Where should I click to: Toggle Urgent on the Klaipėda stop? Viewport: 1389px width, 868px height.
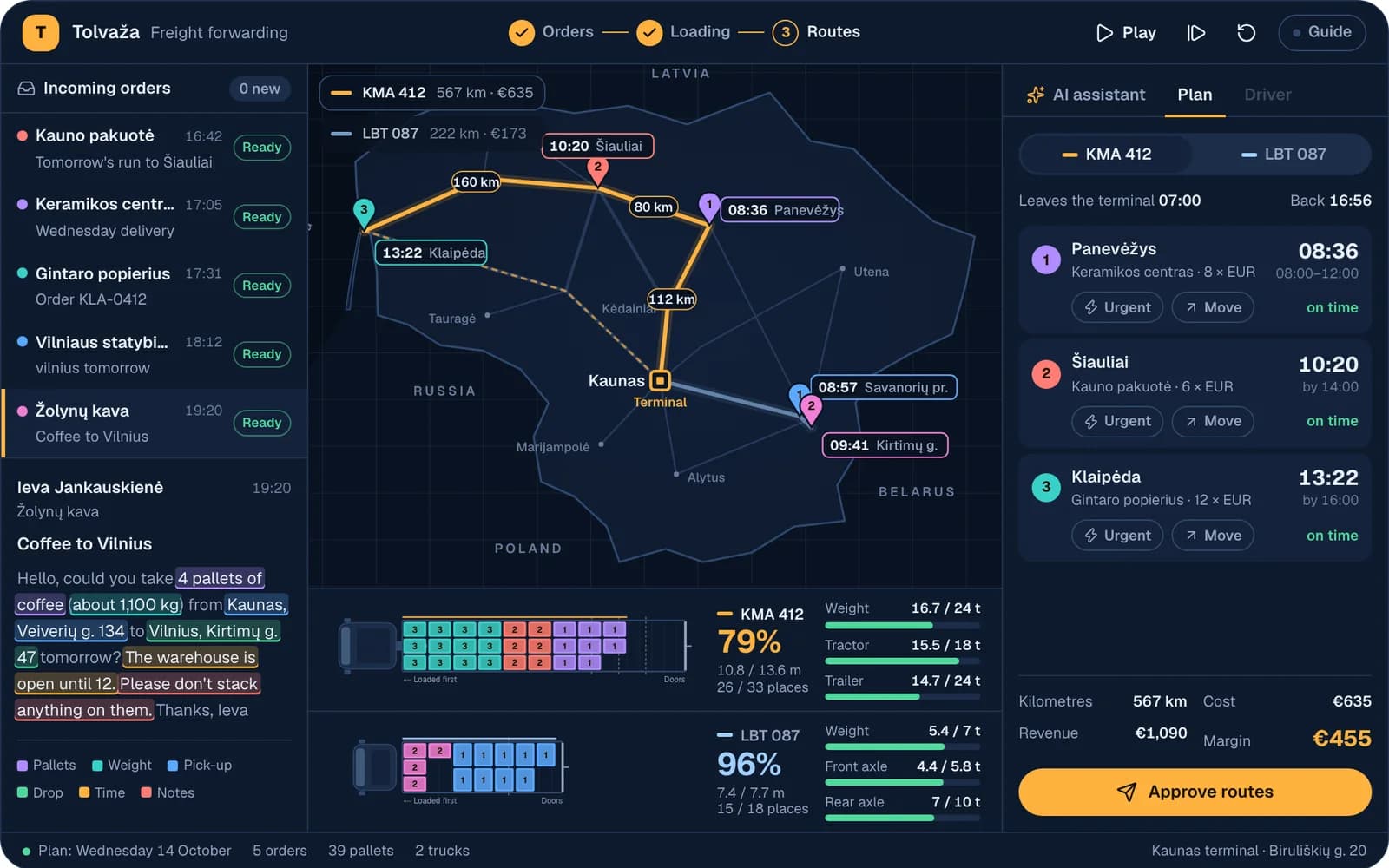click(x=1117, y=536)
